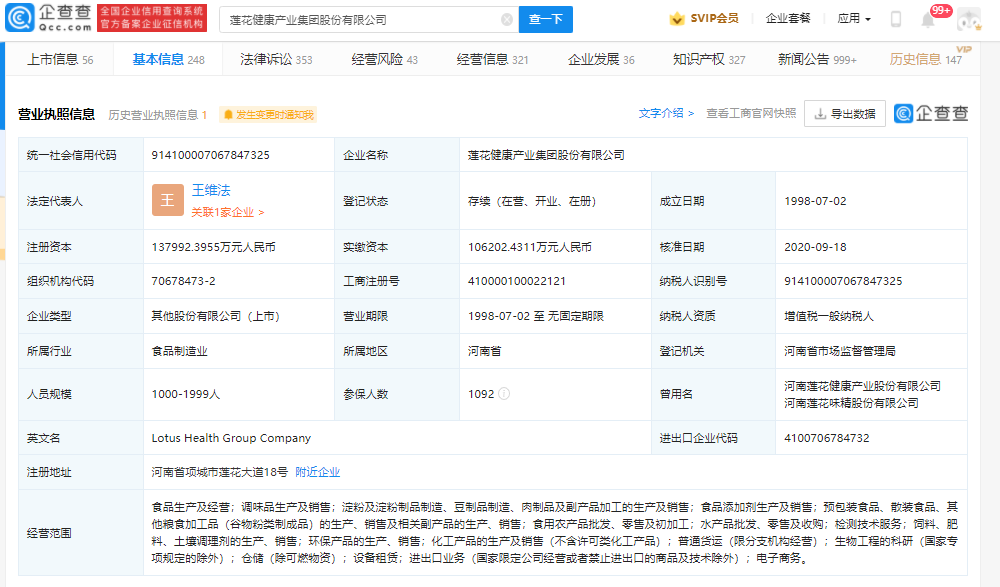1000x587 pixels.
Task: Click the bell icon in 发生变更时通知我
Action: pyautogui.click(x=228, y=115)
